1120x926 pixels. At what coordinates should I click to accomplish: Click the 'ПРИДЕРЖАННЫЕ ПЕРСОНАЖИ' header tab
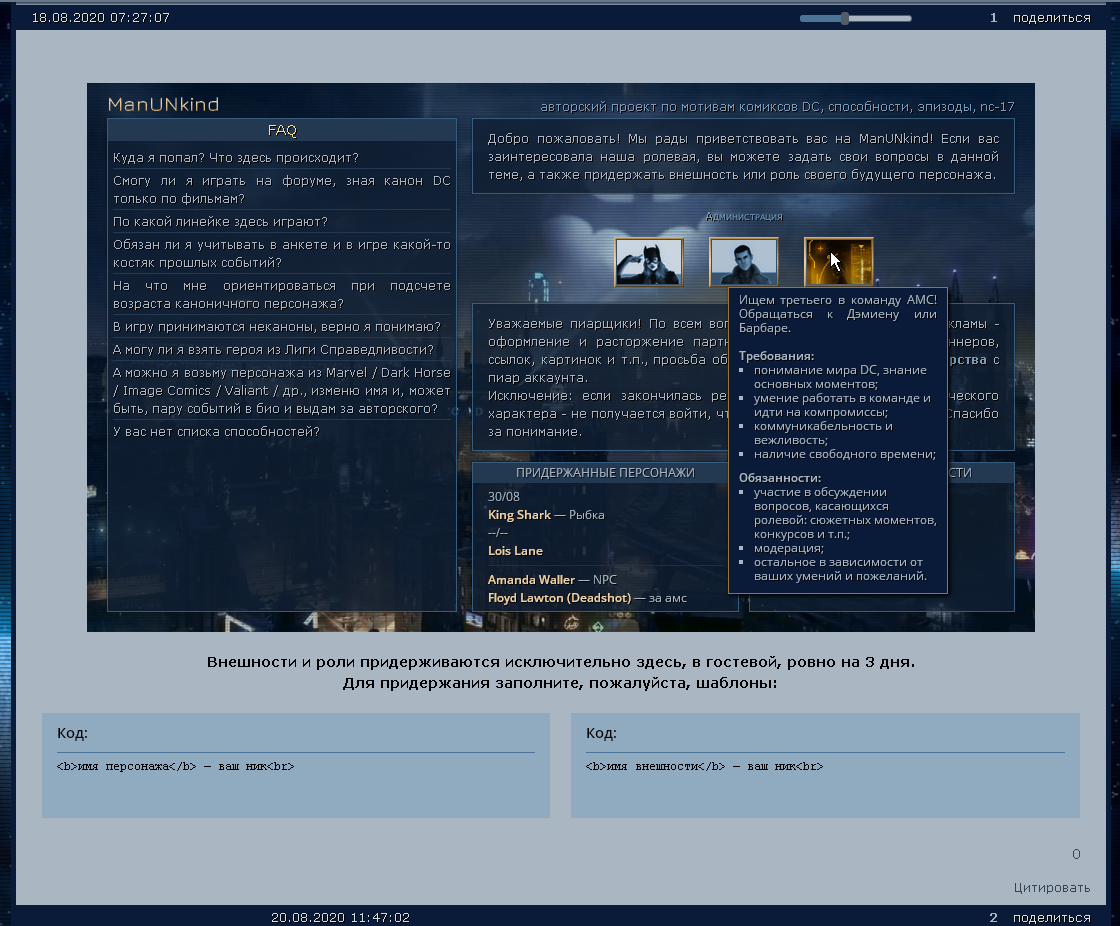[x=605, y=473]
